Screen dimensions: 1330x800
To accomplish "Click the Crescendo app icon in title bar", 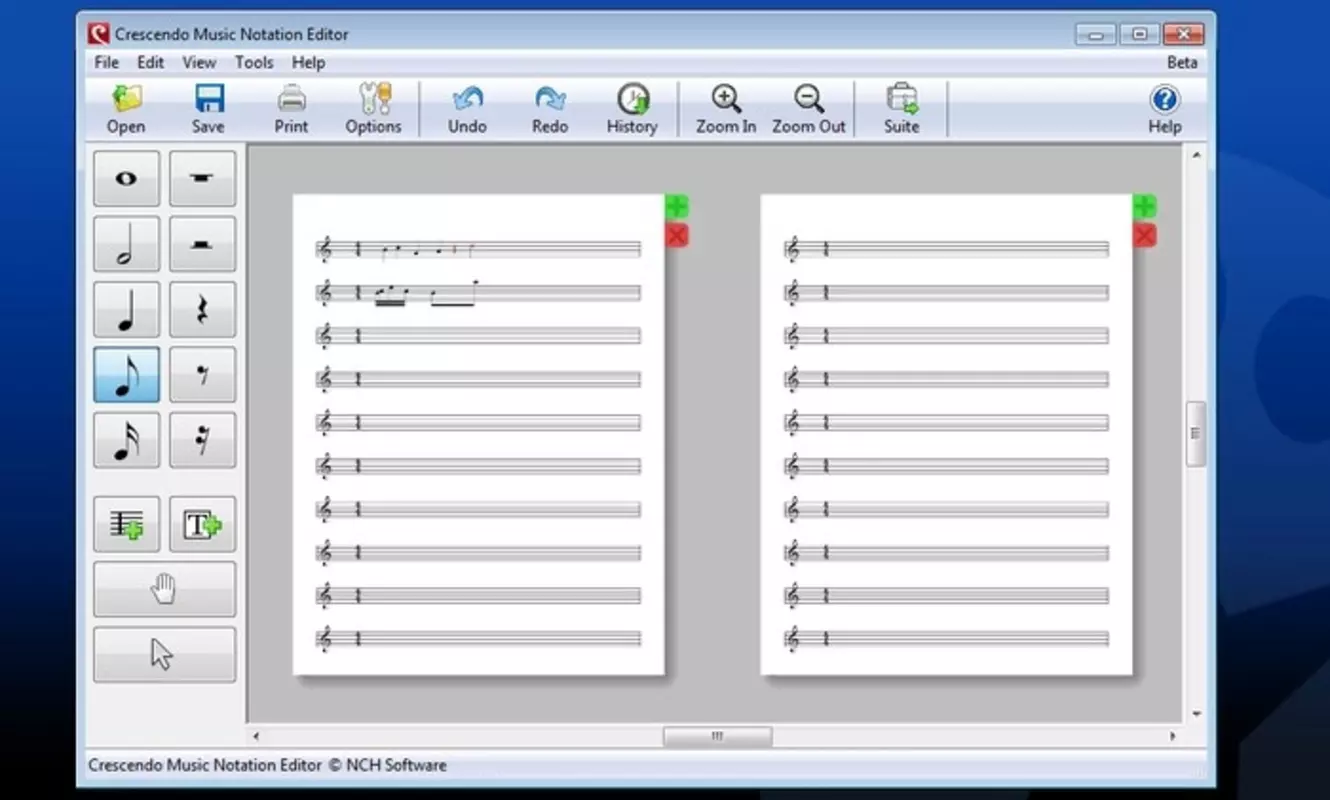I will [98, 34].
